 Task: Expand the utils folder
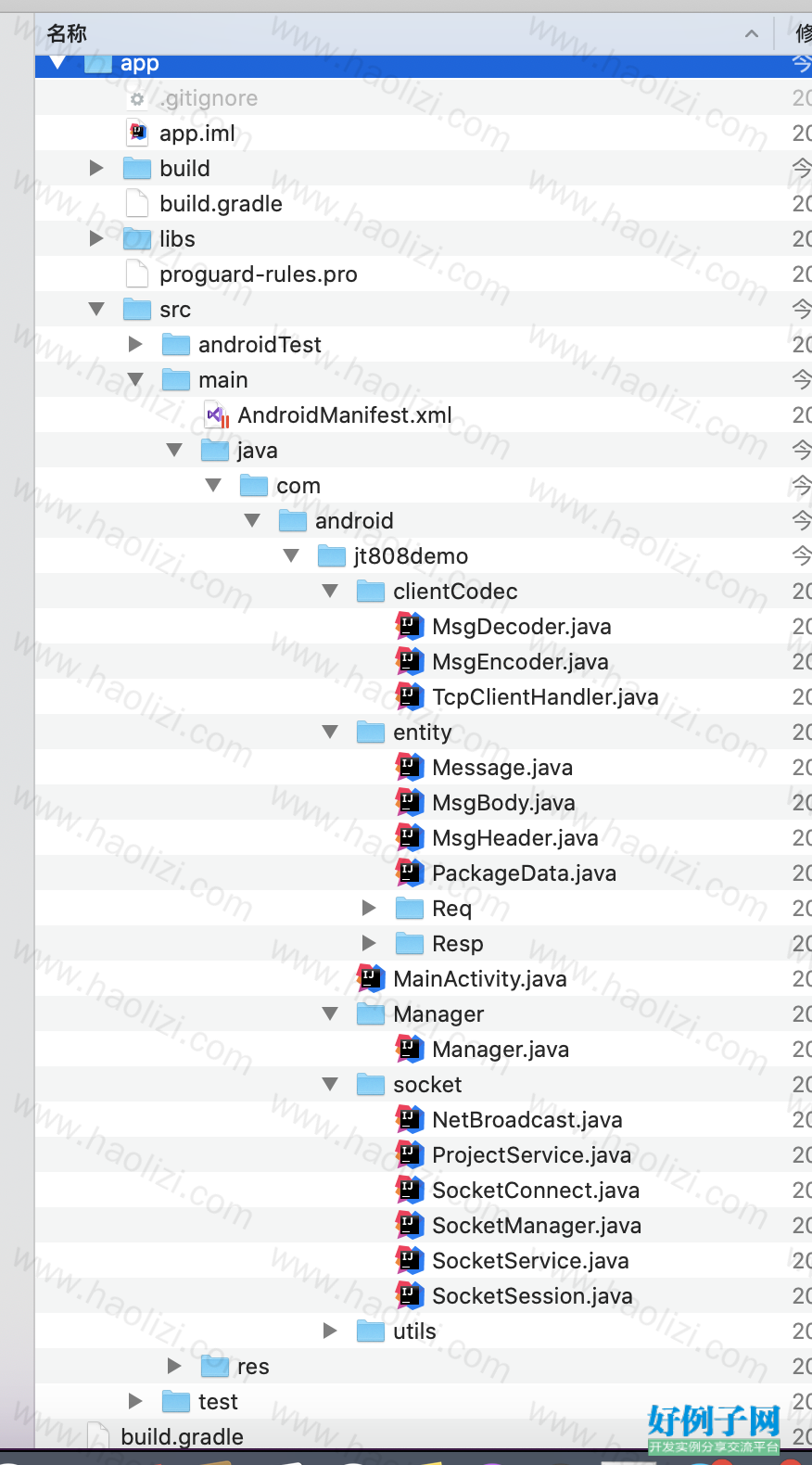(330, 1331)
